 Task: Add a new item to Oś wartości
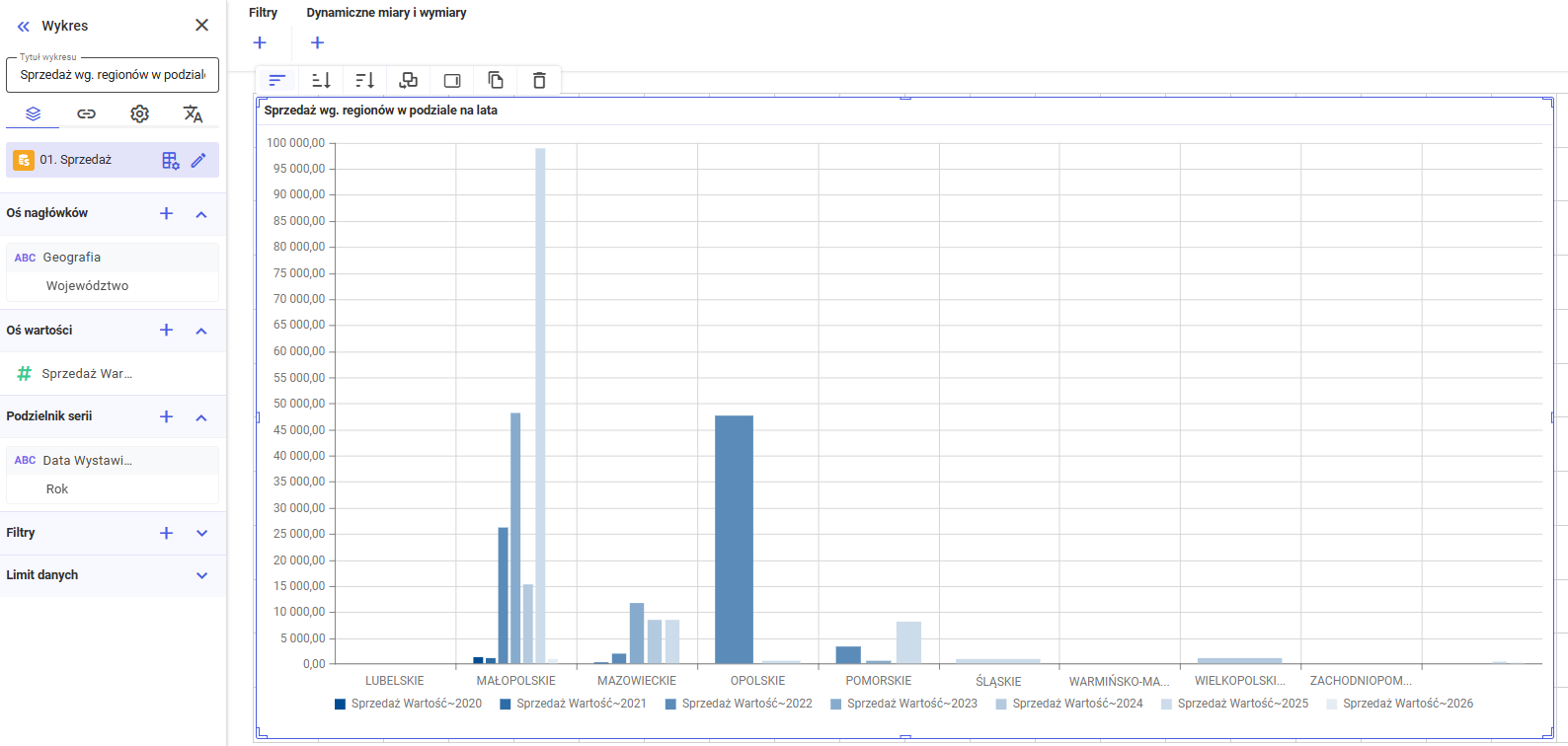(x=166, y=331)
